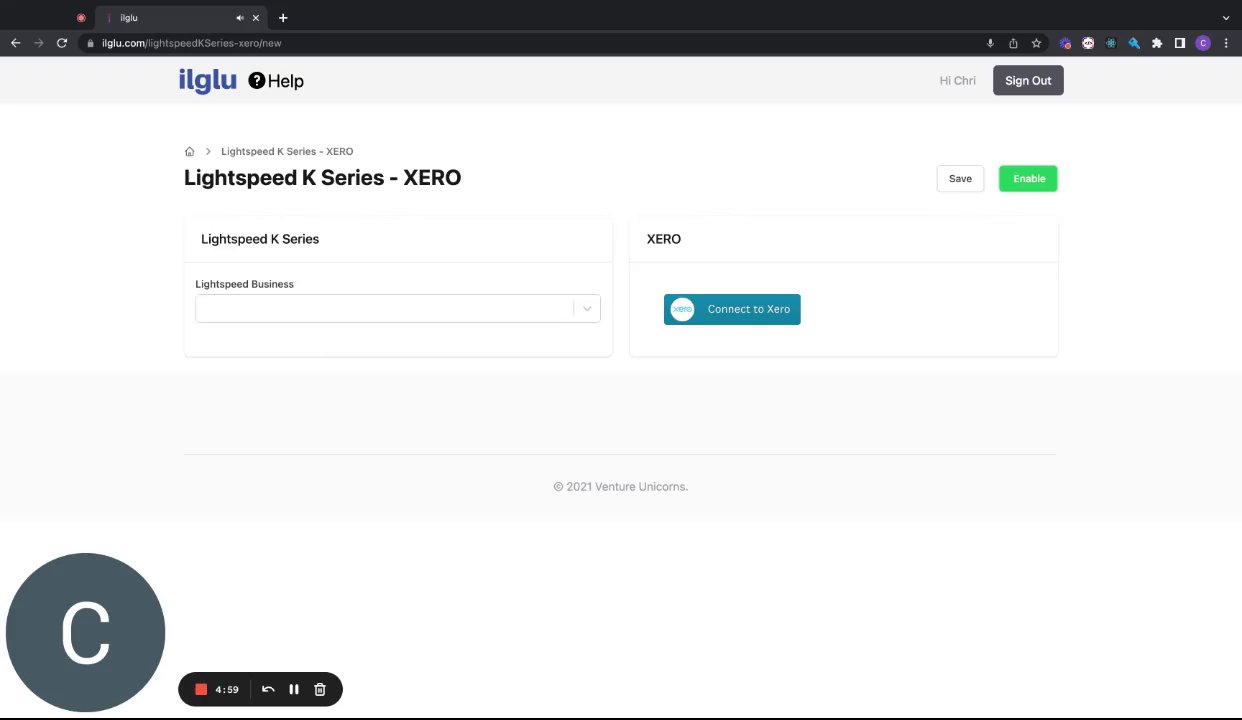
Task: Click the green Enable button
Action: (1028, 179)
